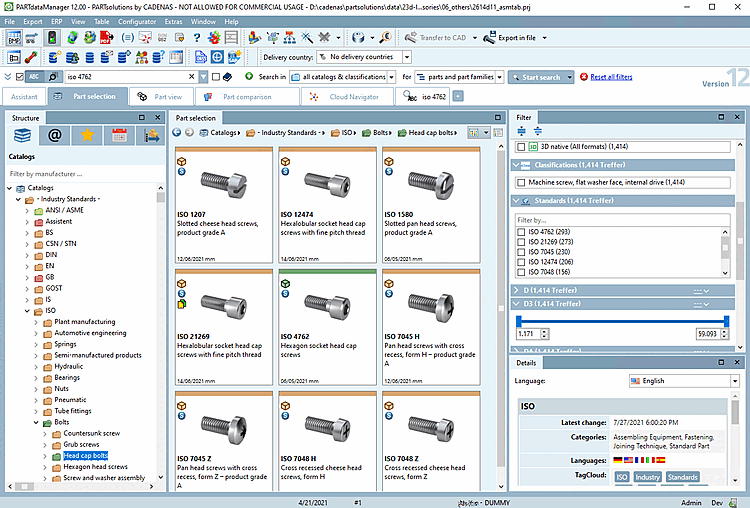Check the ISO 4762 (293) filter checkbox
Screen dimensions: 750x508
[521, 232]
